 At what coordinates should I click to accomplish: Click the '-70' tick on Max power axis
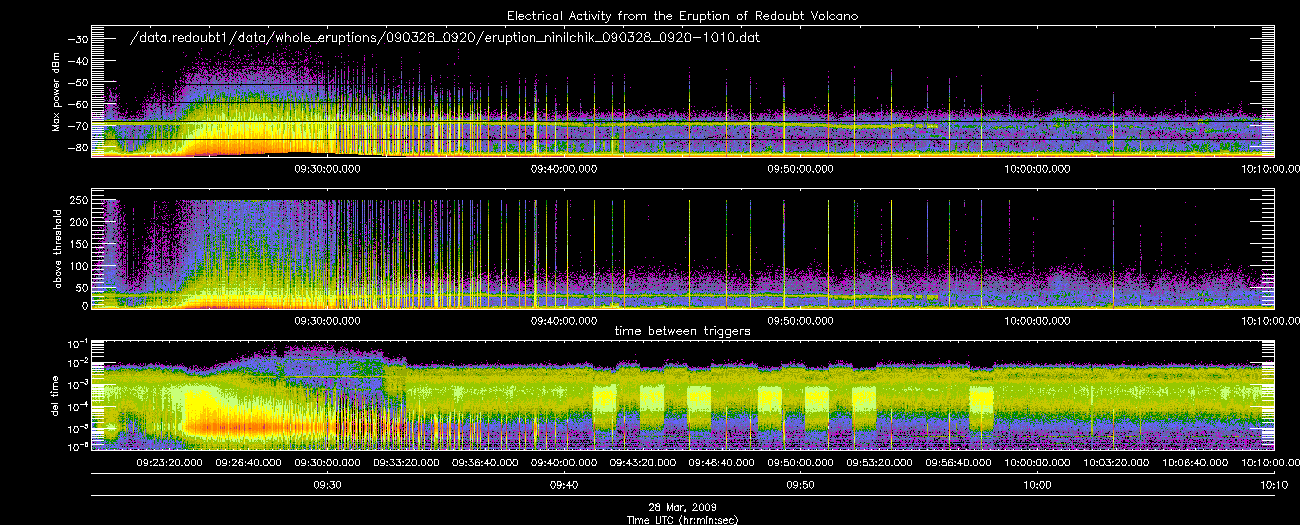coord(77,126)
